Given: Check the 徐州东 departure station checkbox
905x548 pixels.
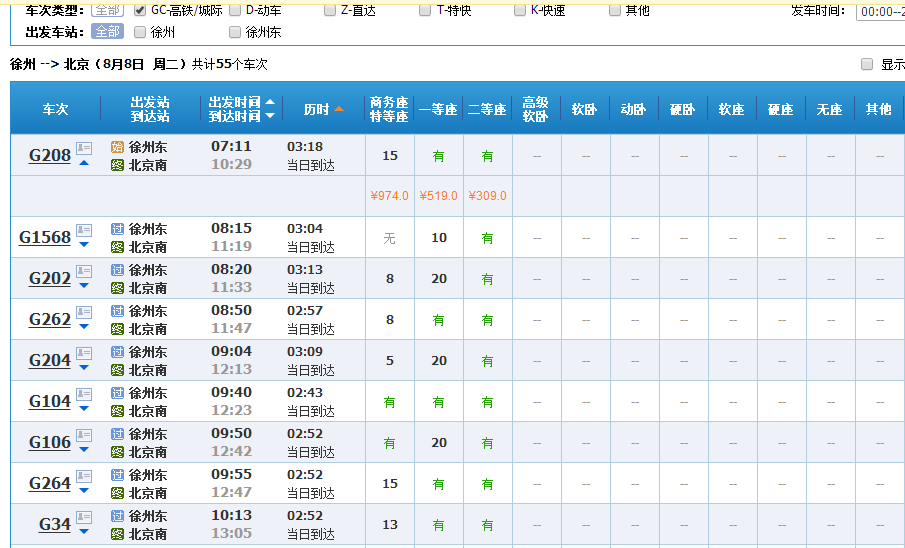Looking at the screenshot, I should (x=235, y=32).
